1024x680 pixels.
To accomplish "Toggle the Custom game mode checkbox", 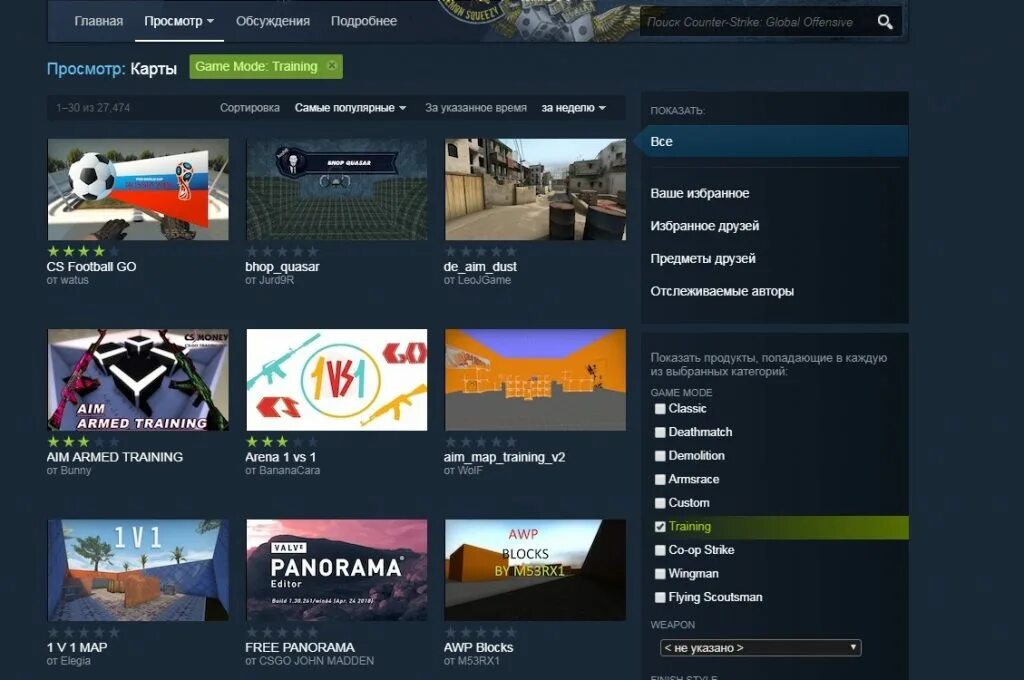I will 660,503.
